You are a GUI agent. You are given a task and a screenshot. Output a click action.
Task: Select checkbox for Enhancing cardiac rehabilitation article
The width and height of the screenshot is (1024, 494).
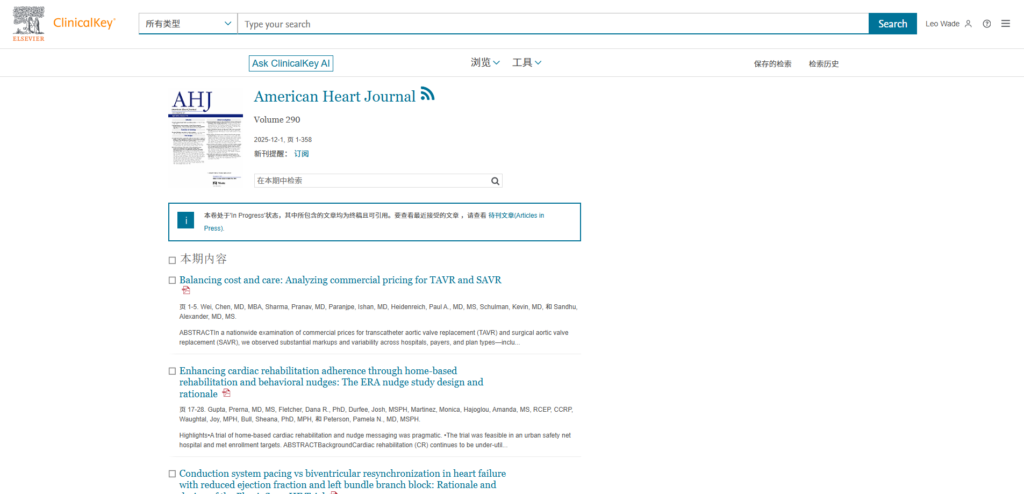[172, 371]
